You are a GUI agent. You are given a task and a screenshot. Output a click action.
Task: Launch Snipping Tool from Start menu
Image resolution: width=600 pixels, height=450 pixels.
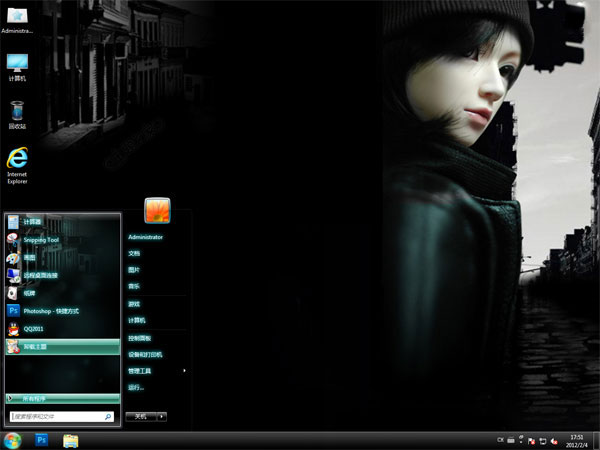(x=63, y=240)
